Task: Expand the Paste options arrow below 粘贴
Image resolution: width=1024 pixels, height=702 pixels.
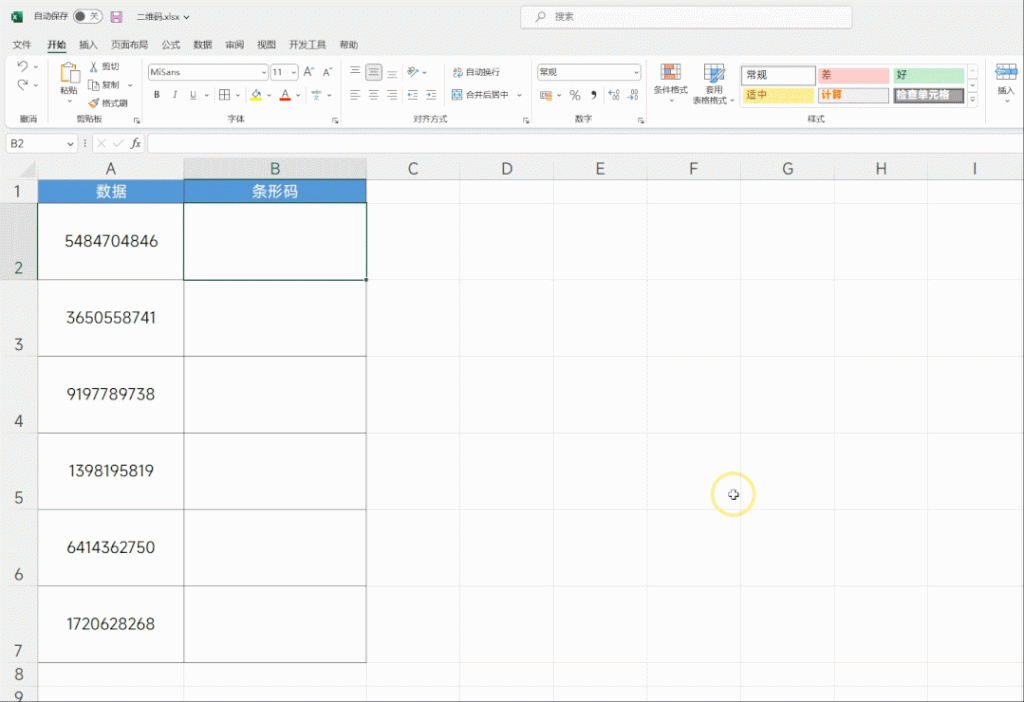Action: (x=69, y=101)
